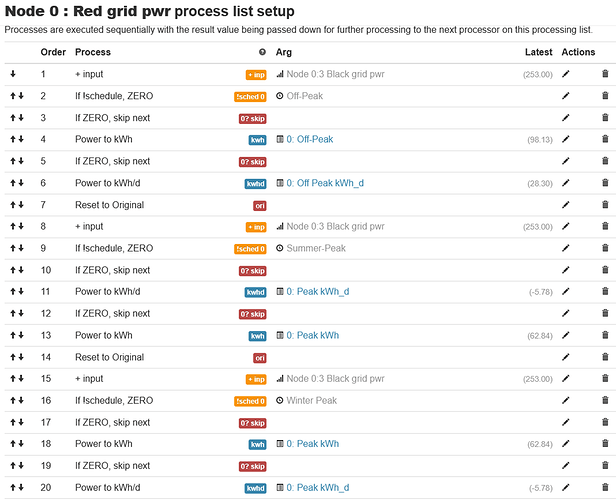Viewport: 616px width, 500px height.
Task: Delete process 4 Power to kWh
Action: [x=605, y=139]
